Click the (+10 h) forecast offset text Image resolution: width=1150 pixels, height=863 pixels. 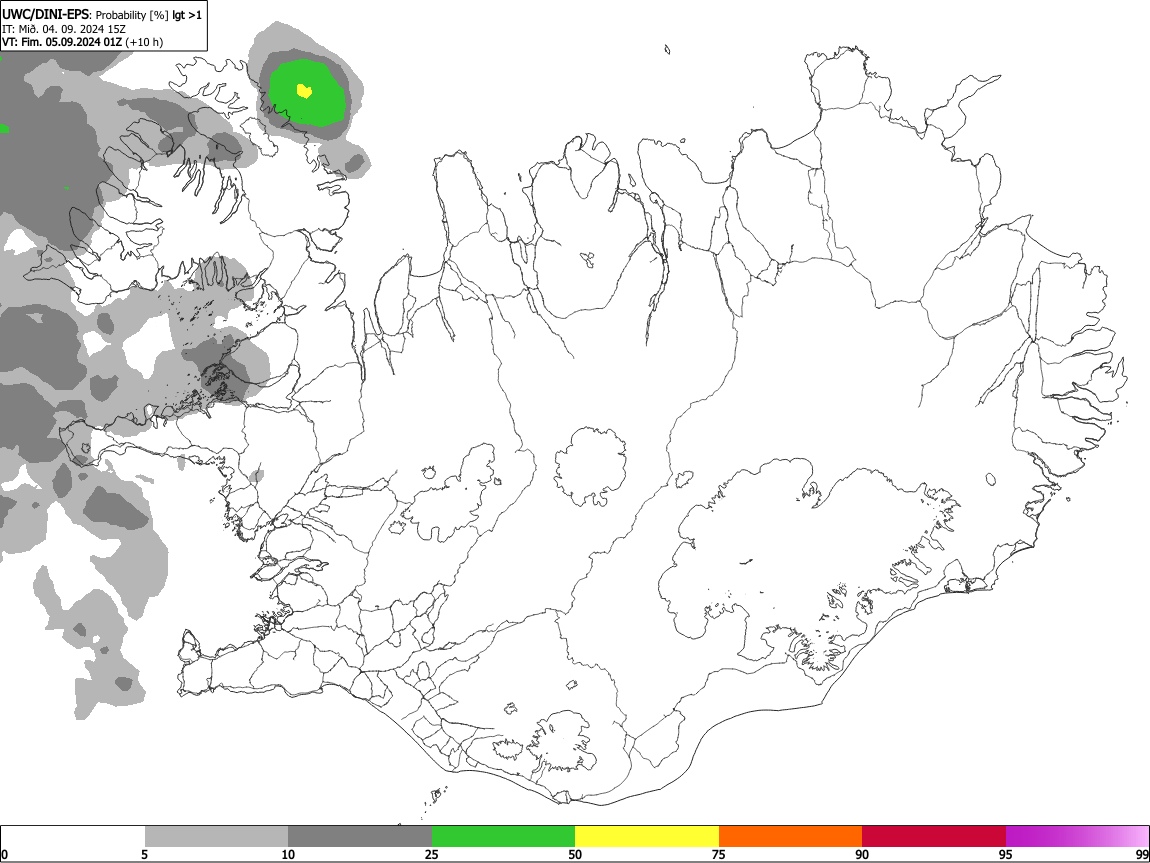pos(144,42)
